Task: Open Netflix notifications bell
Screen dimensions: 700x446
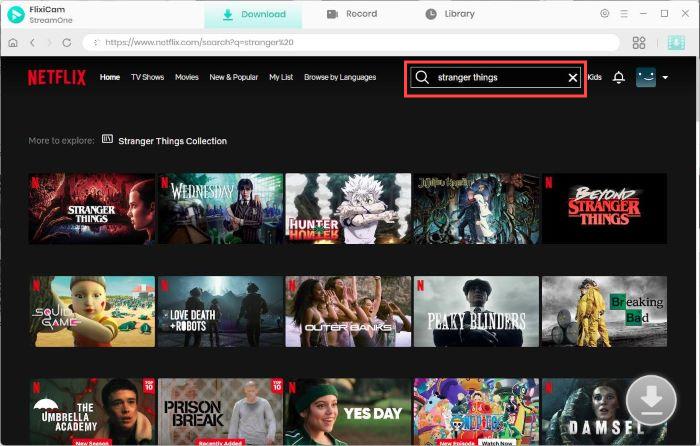Action: [619, 77]
